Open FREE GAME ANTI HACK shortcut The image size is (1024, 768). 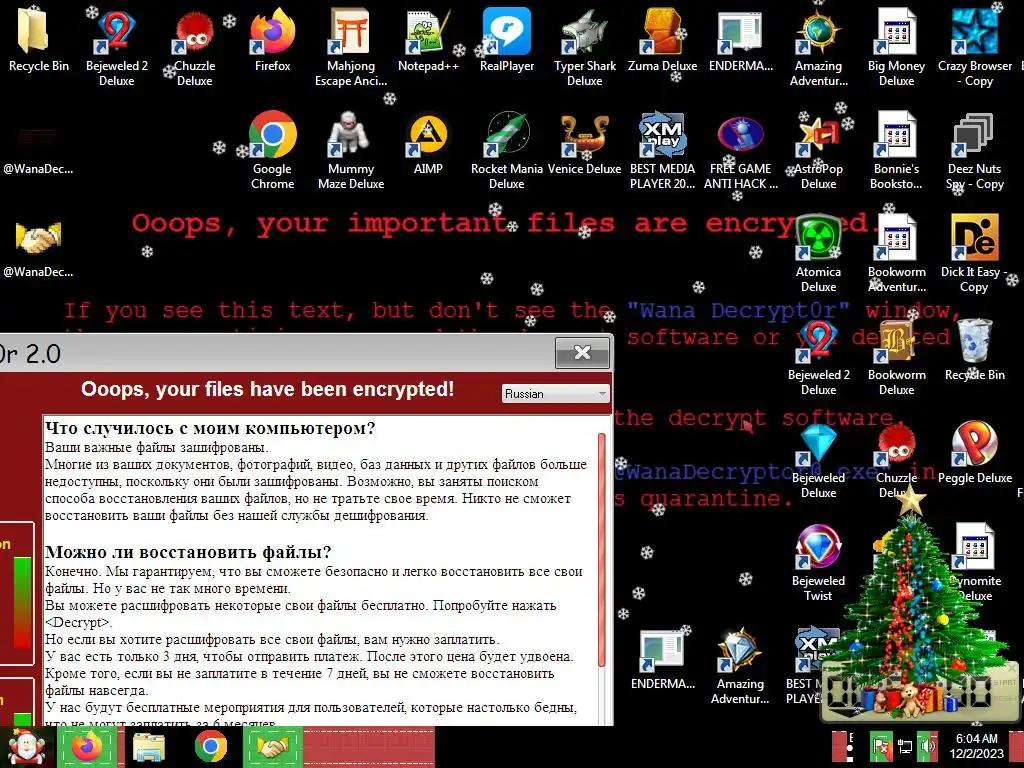[x=741, y=150]
